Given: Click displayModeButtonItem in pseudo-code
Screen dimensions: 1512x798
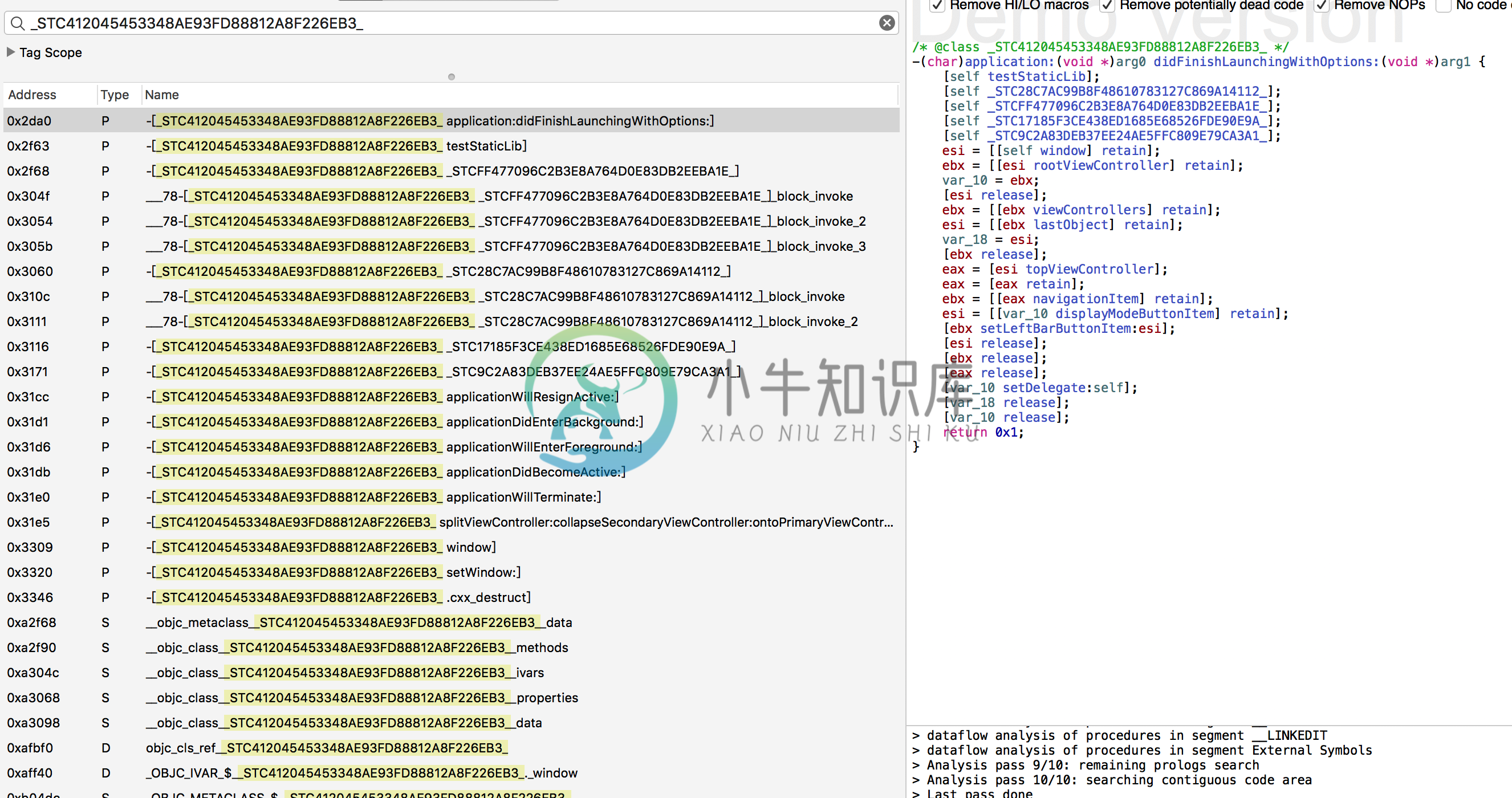Looking at the screenshot, I should point(1135,314).
